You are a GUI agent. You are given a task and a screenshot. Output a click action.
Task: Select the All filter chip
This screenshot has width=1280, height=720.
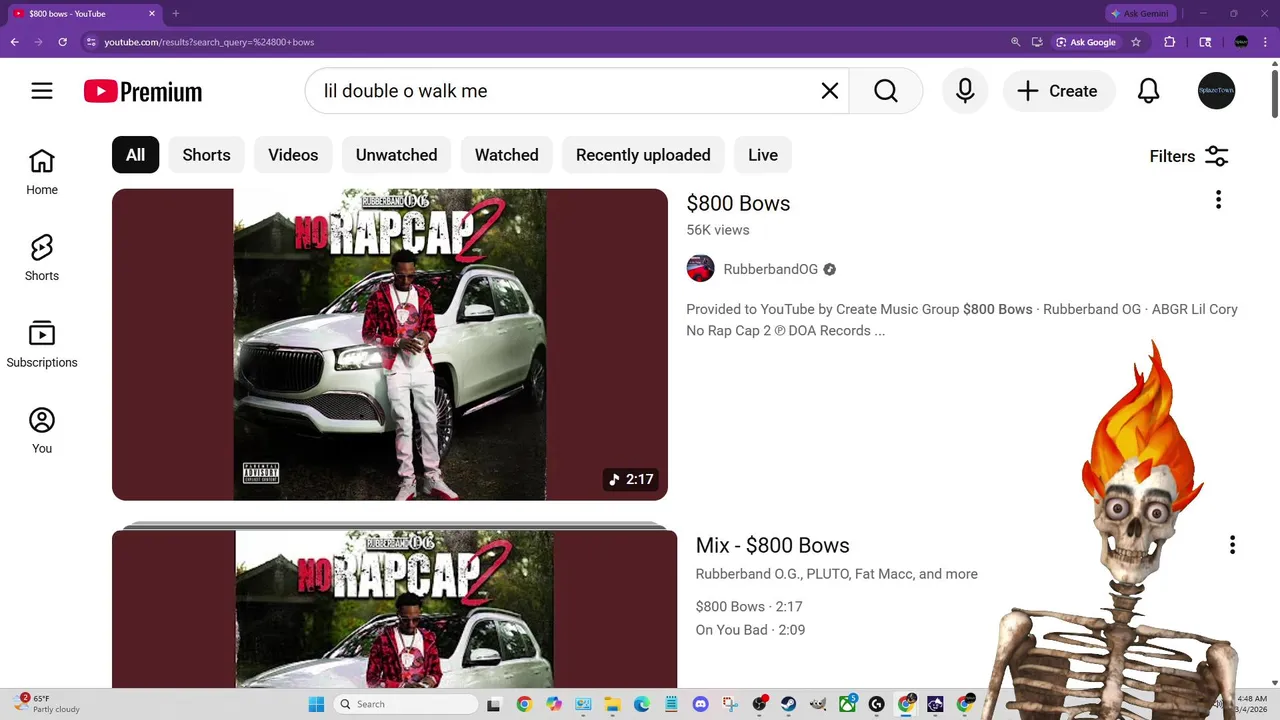point(135,155)
